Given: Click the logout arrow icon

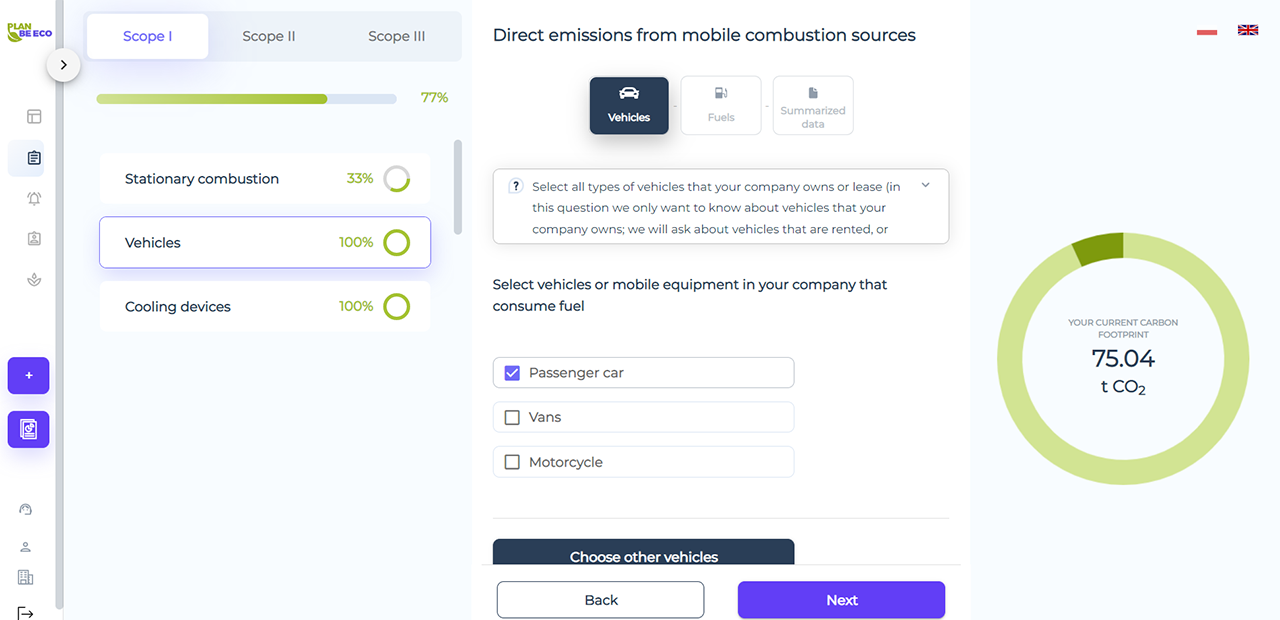Looking at the screenshot, I should [x=26, y=612].
